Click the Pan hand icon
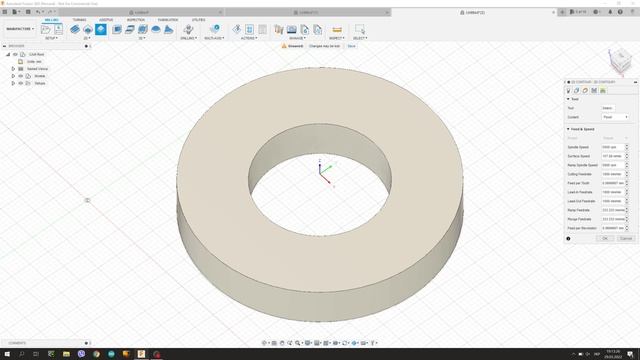Viewport: 640px width, 360px height. (x=282, y=343)
